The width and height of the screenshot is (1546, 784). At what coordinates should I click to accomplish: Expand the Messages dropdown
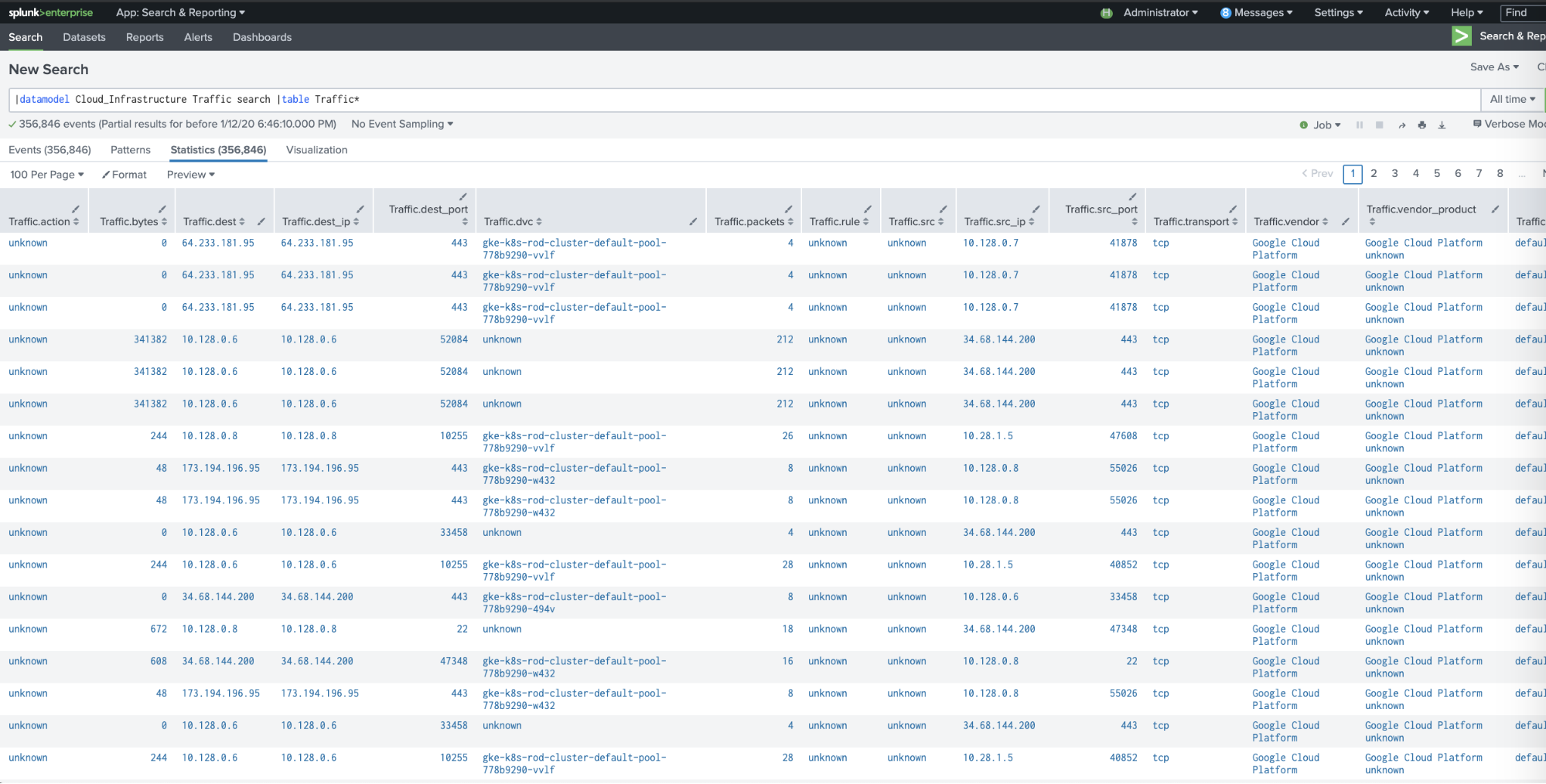(1263, 13)
